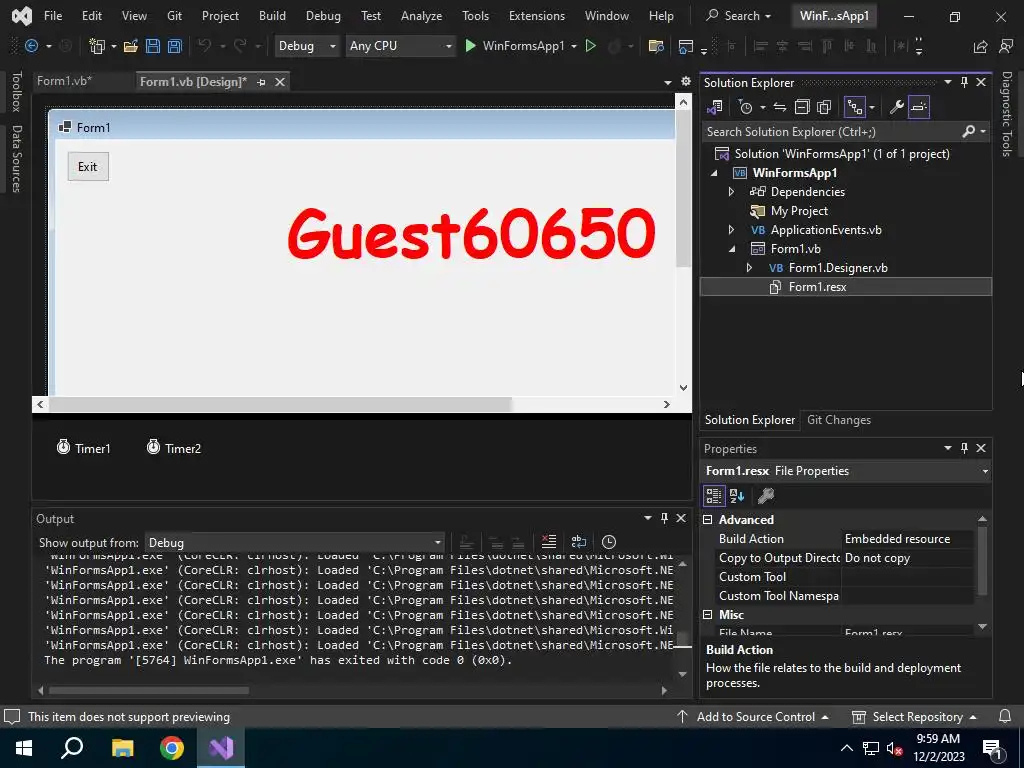
Task: Click the New Project toolbar icon
Action: coord(97,46)
